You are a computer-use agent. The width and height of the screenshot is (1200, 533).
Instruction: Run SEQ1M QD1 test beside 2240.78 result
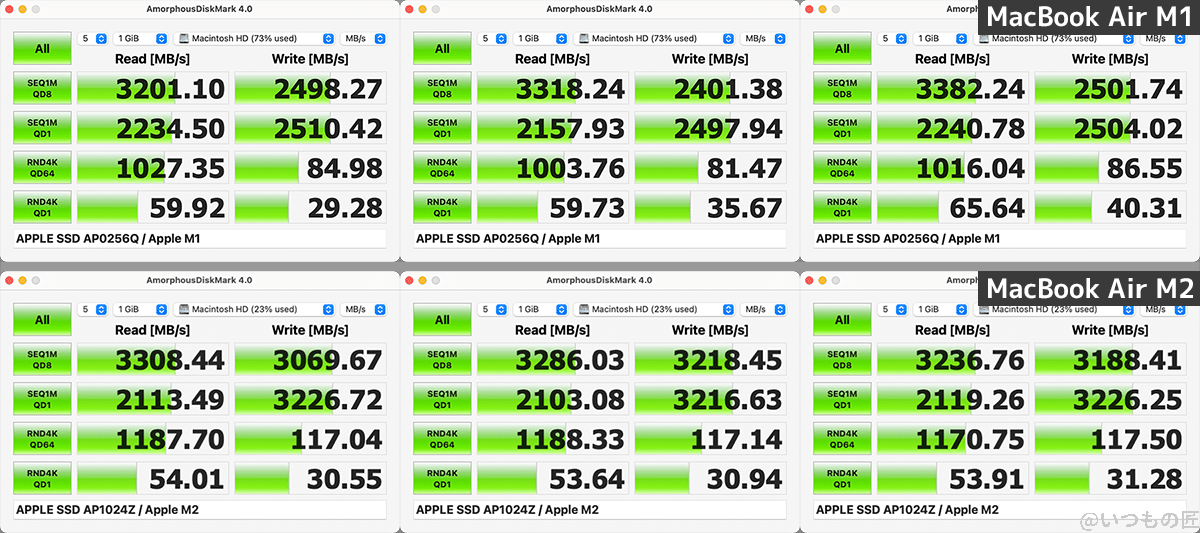pos(842,128)
